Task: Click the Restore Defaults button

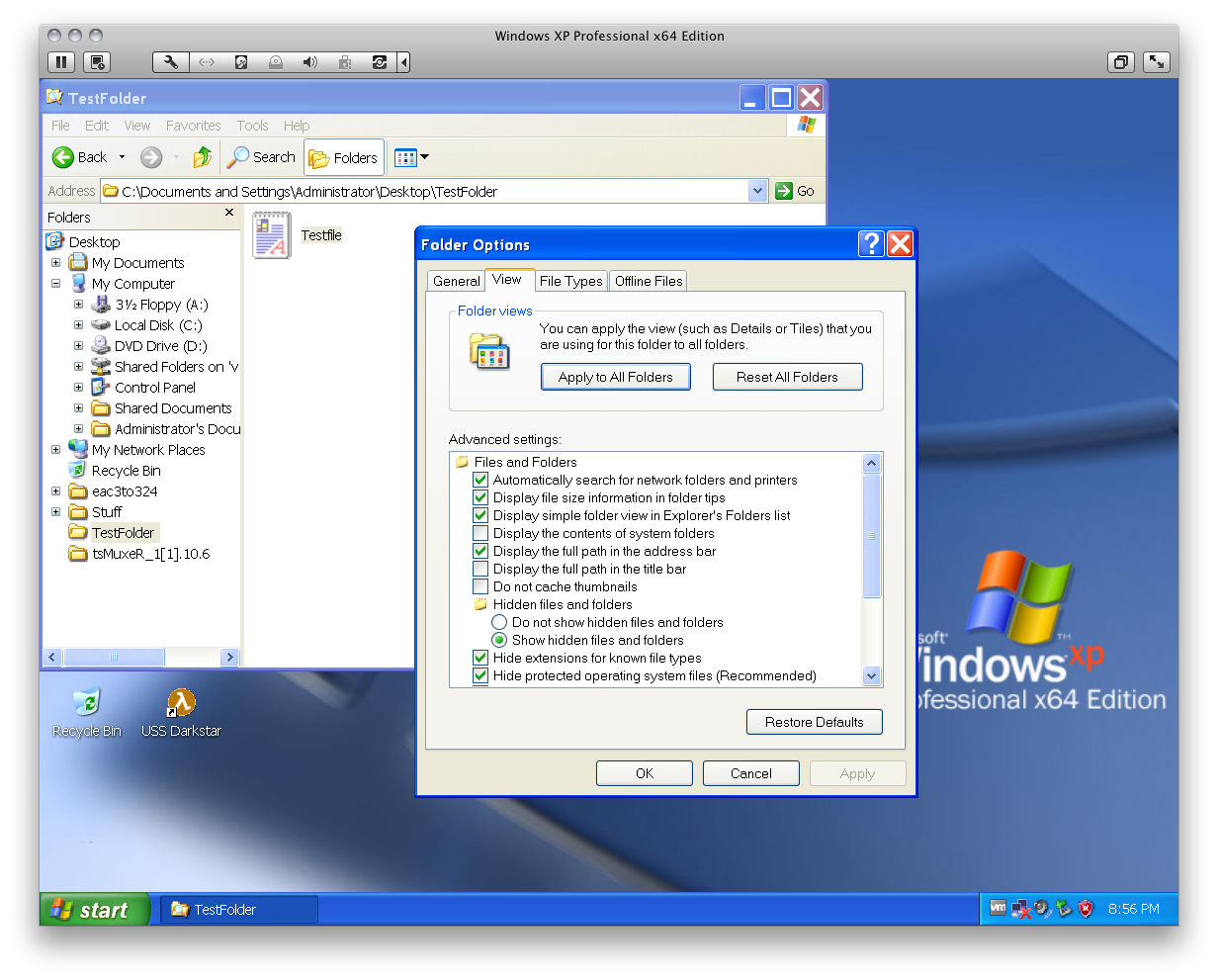Action: point(815,722)
